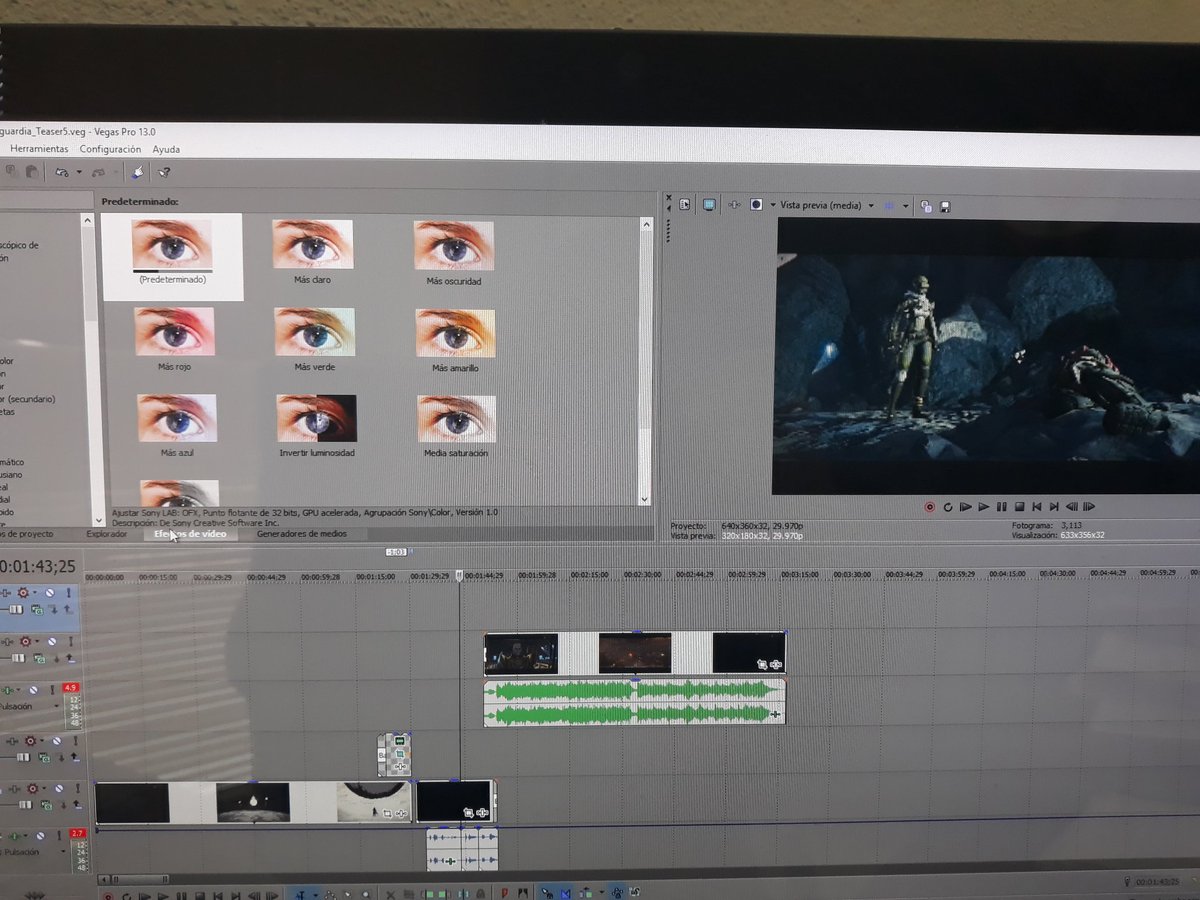This screenshot has height=900, width=1200.
Task: Select the Más rojo preset
Action: (x=175, y=340)
